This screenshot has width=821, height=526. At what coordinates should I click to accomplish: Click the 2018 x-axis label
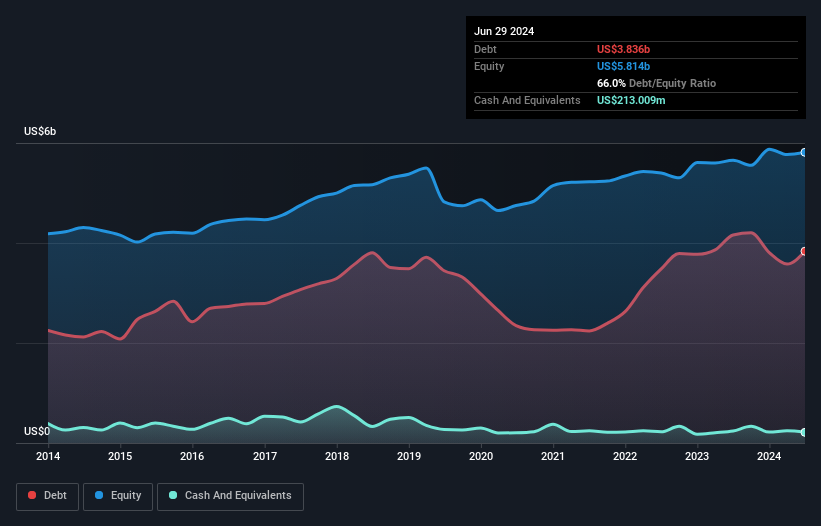pos(337,456)
